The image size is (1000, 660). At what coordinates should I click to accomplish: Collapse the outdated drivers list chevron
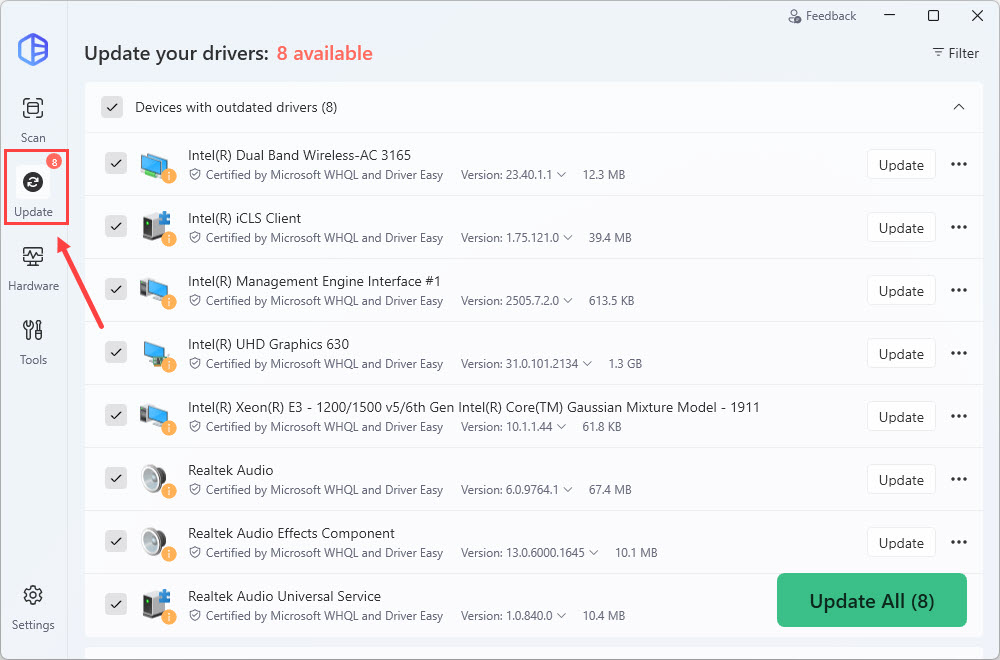click(958, 107)
